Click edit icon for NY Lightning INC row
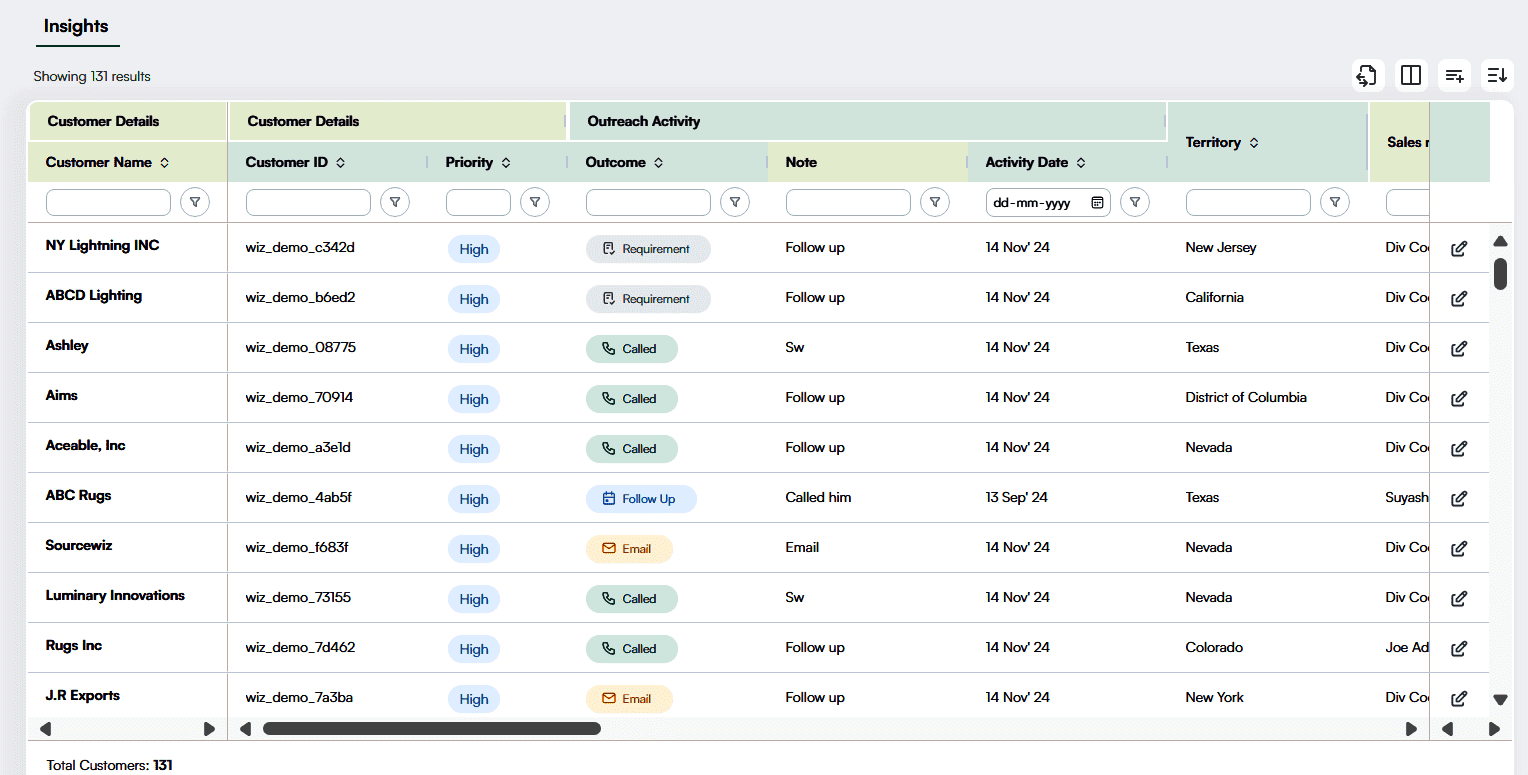Image resolution: width=1528 pixels, height=775 pixels. pos(1459,249)
